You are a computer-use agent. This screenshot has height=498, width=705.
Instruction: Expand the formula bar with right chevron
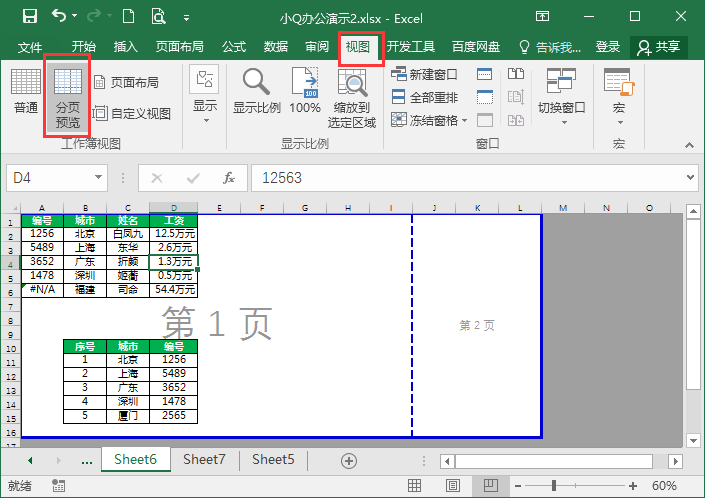691,178
